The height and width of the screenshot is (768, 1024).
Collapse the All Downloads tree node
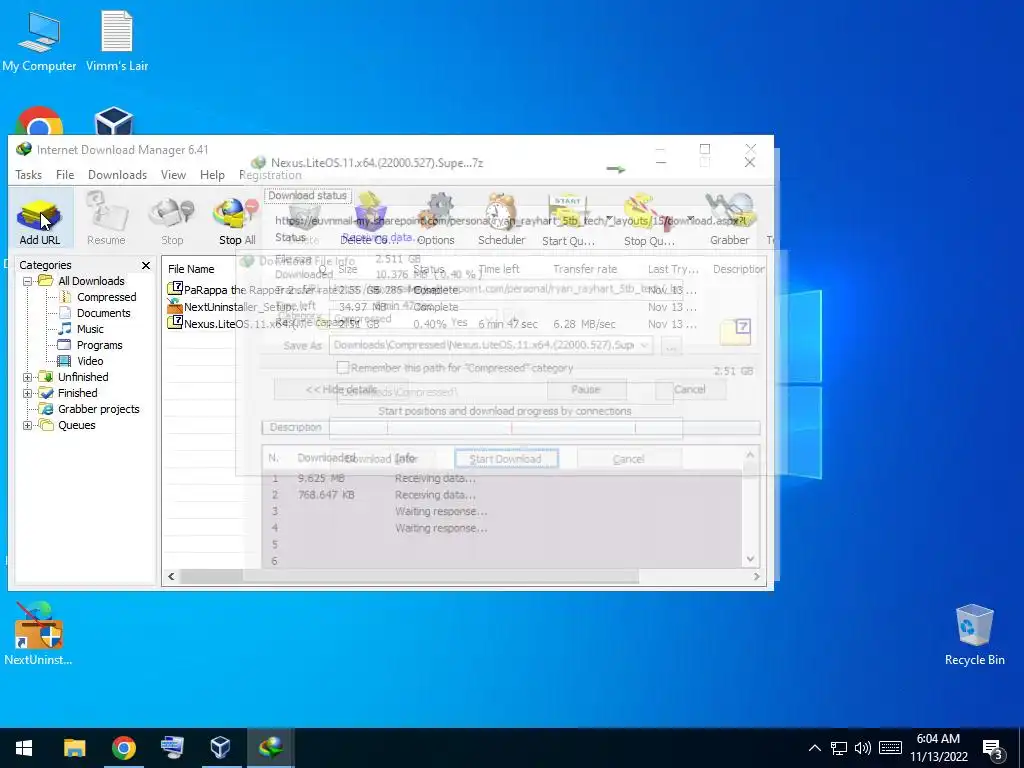point(27,281)
